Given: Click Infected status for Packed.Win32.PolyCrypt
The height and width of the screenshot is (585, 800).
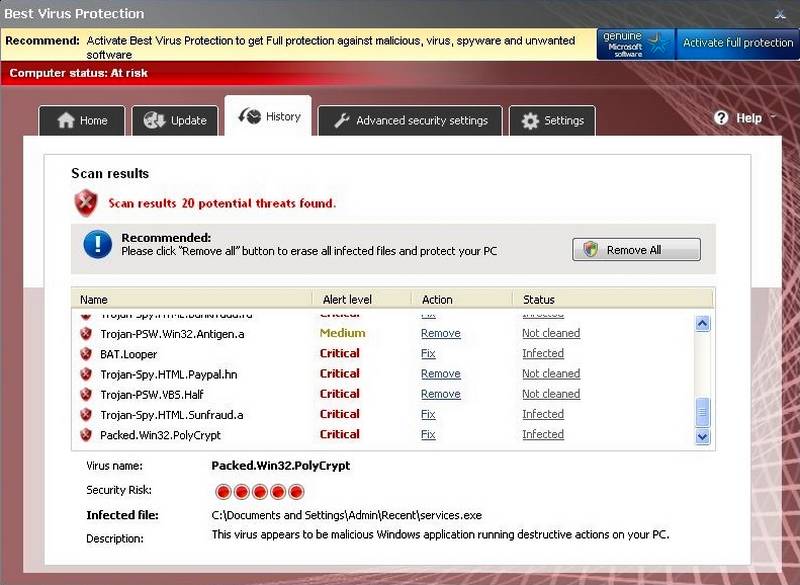Looking at the screenshot, I should pos(543,434).
